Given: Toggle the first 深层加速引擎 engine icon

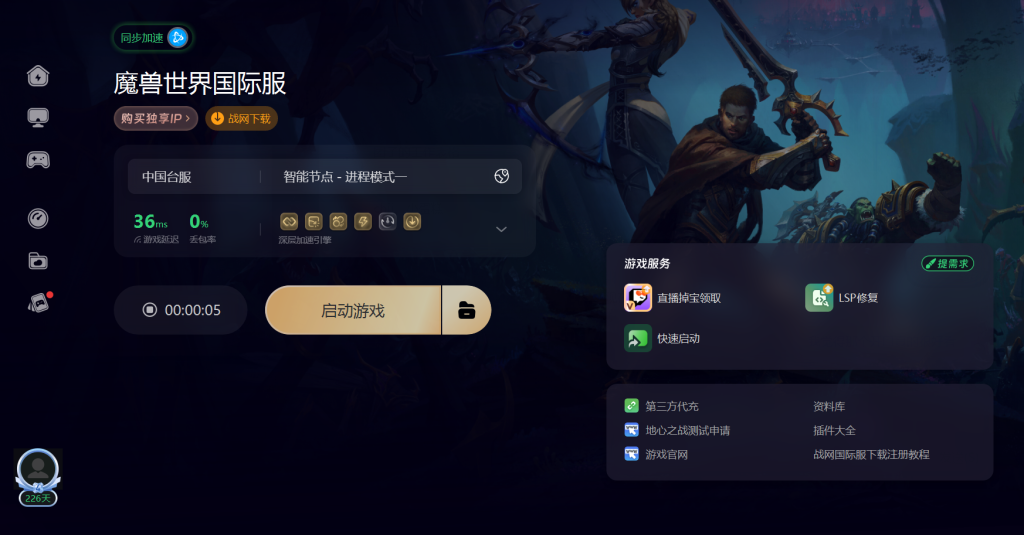Looking at the screenshot, I should click(x=289, y=221).
